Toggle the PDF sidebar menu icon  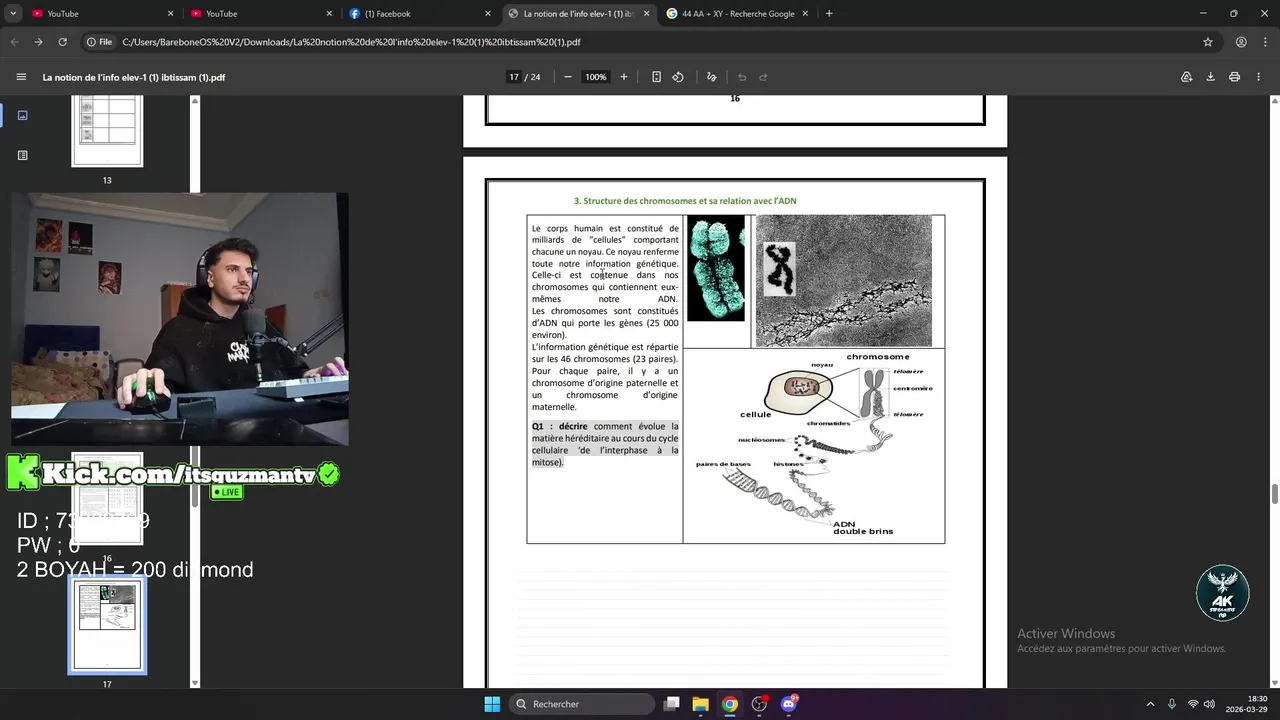(x=21, y=77)
